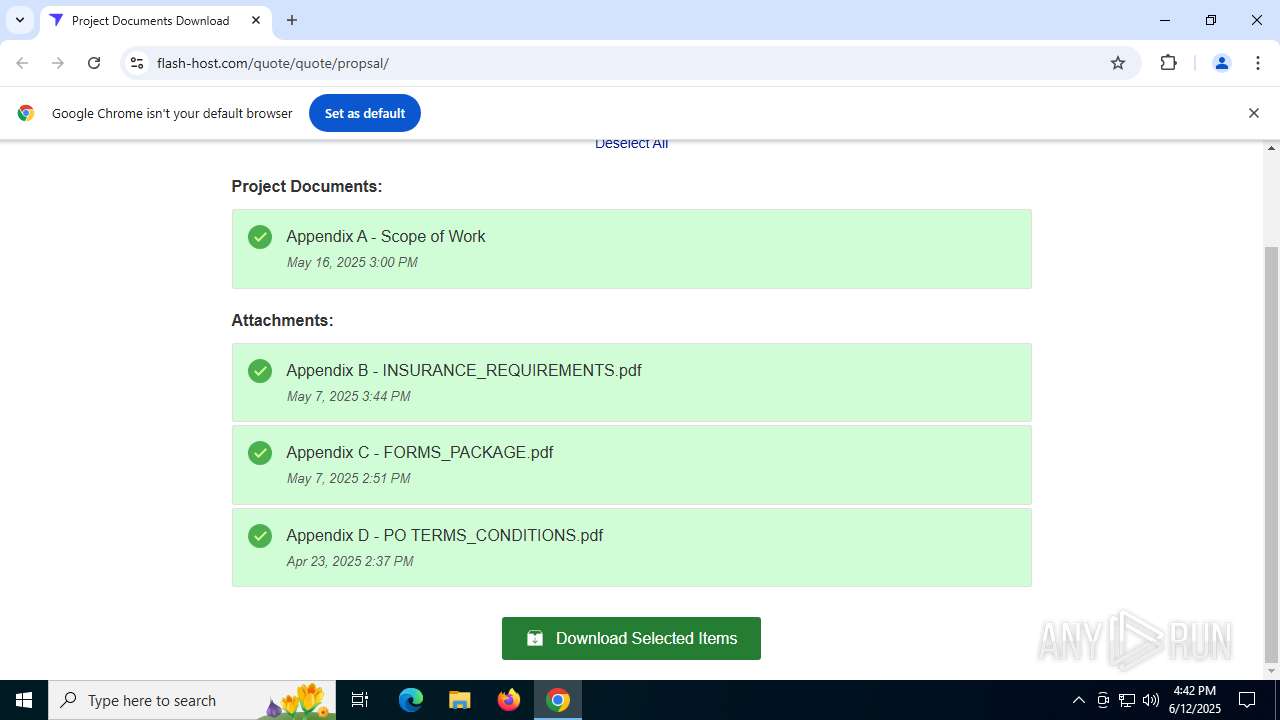Open the notification center icon
This screenshot has width=1280, height=720.
click(1247, 700)
